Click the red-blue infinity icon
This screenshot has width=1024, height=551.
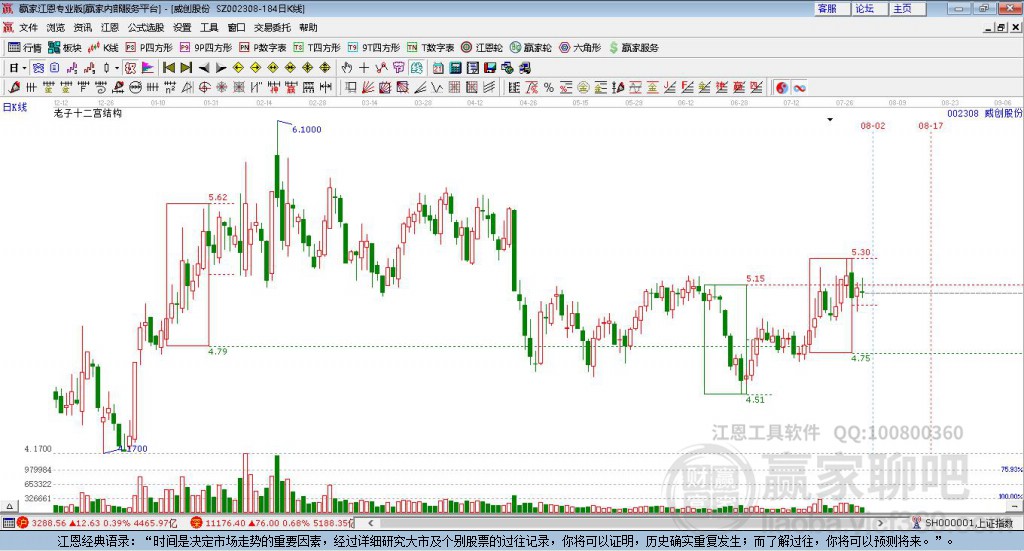799,87
